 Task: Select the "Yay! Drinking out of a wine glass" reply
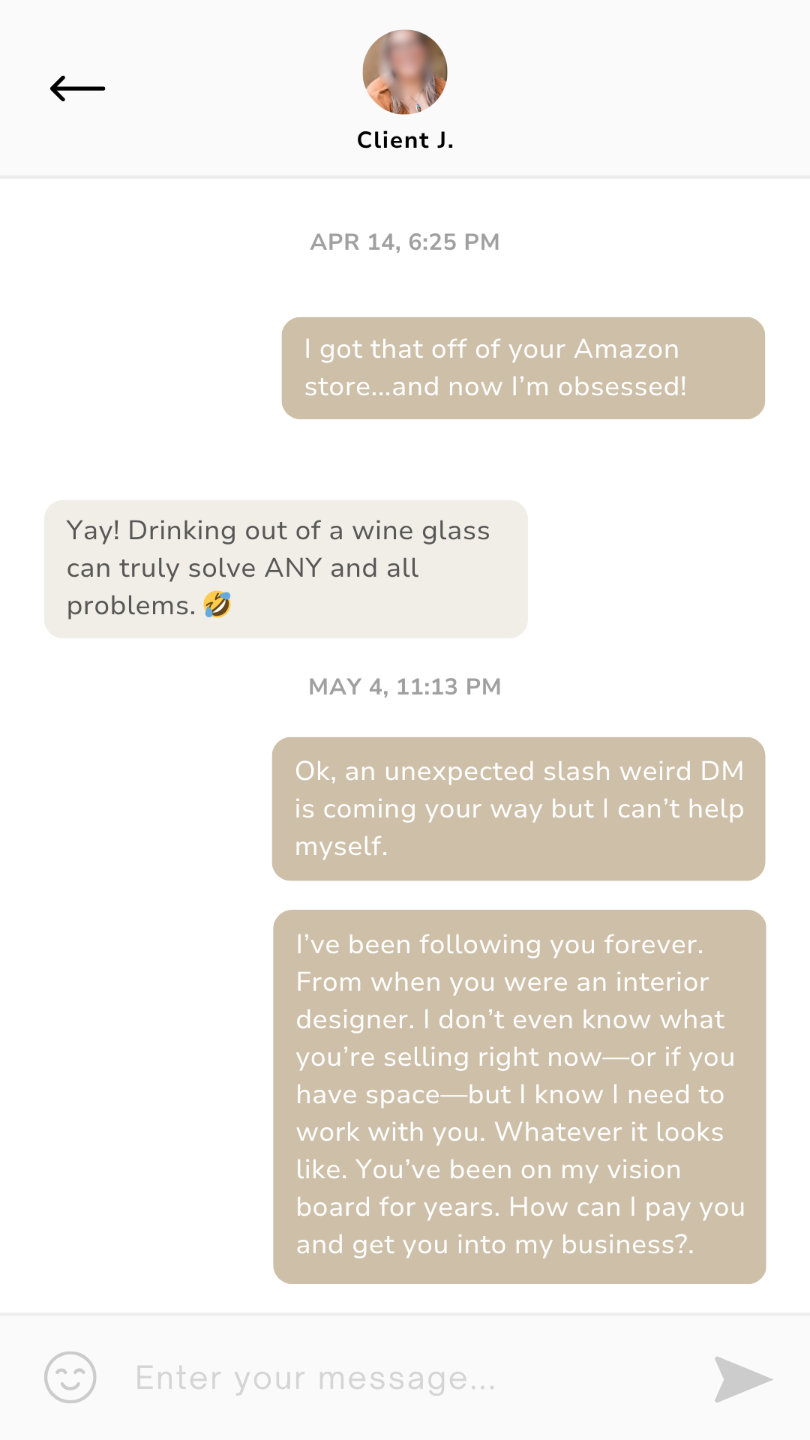point(285,568)
